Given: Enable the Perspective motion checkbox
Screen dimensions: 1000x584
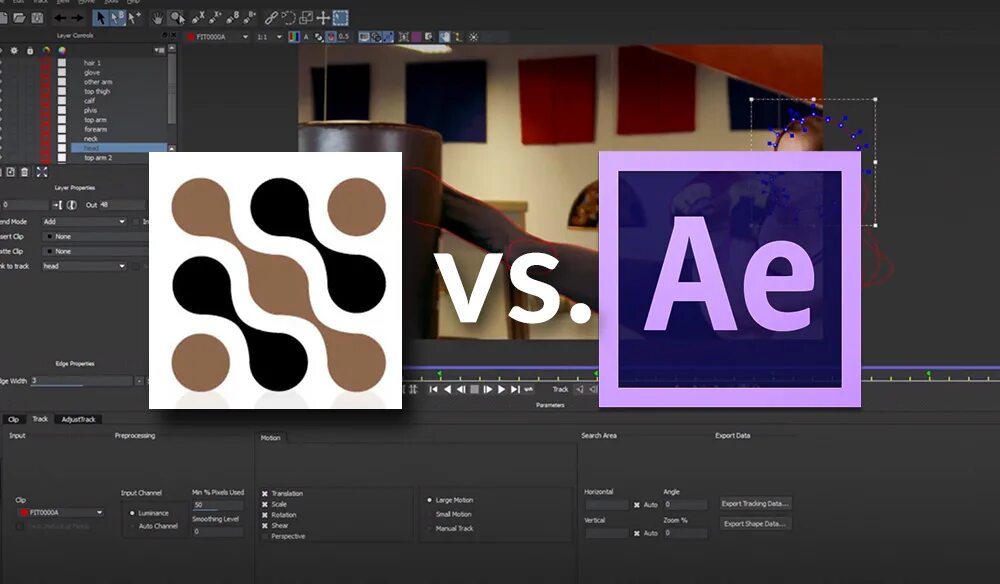Looking at the screenshot, I should click(x=265, y=537).
